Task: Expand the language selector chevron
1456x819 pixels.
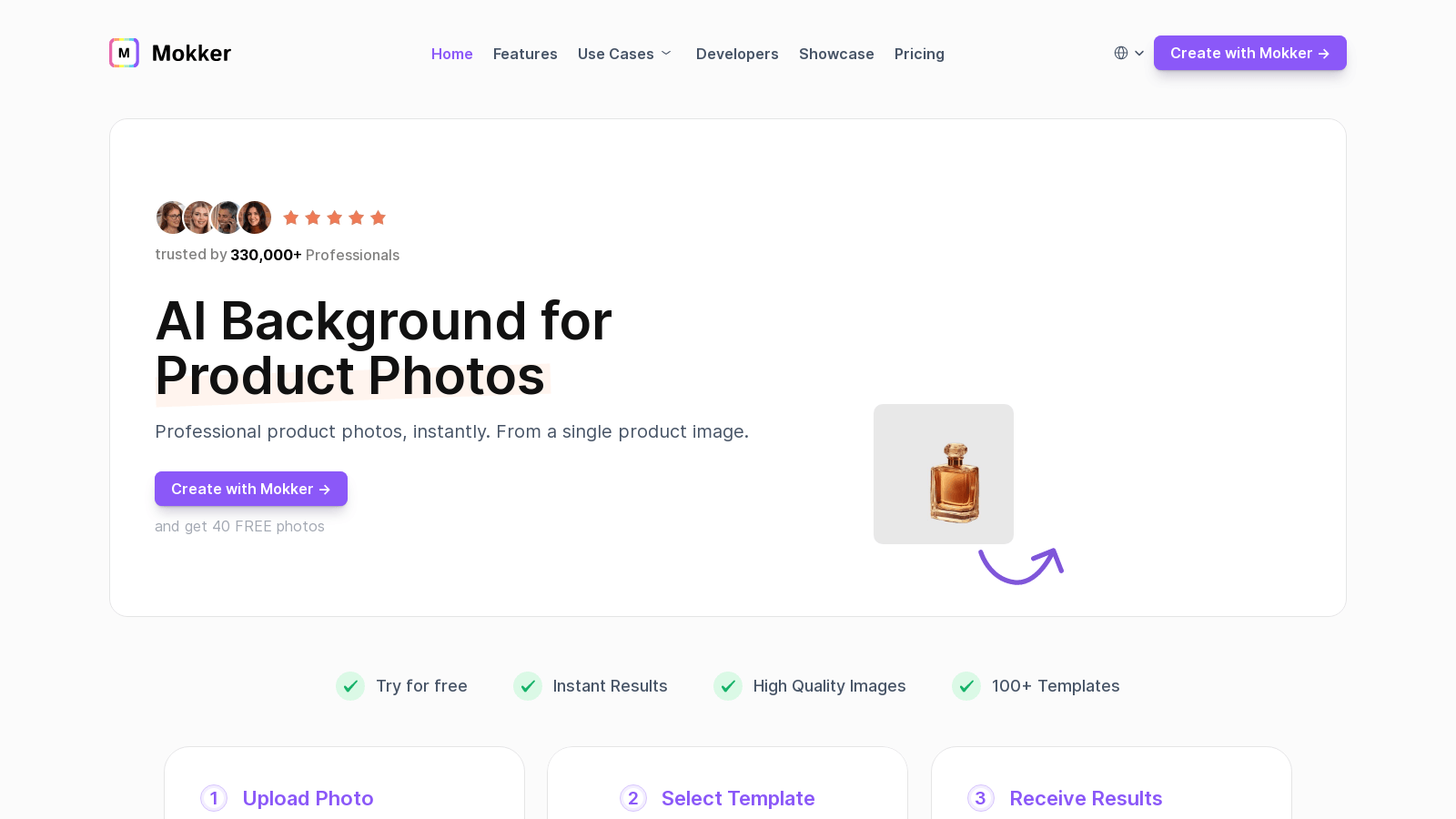Action: click(1139, 53)
